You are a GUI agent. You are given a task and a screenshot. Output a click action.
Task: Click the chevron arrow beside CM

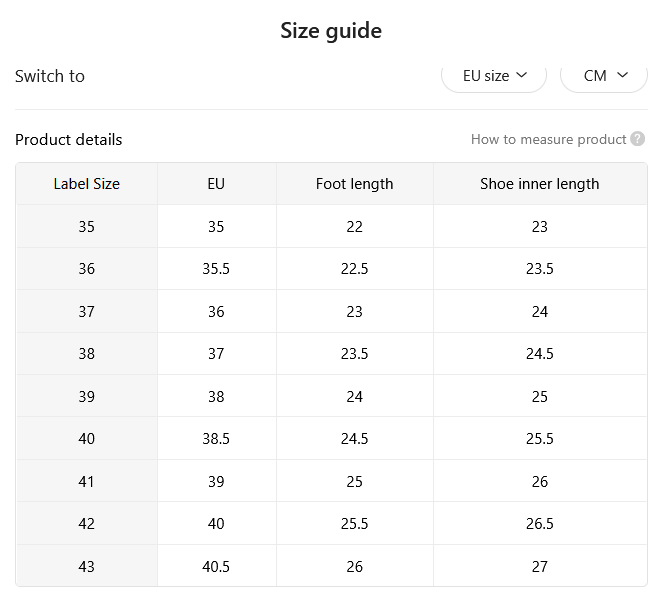pyautogui.click(x=622, y=75)
